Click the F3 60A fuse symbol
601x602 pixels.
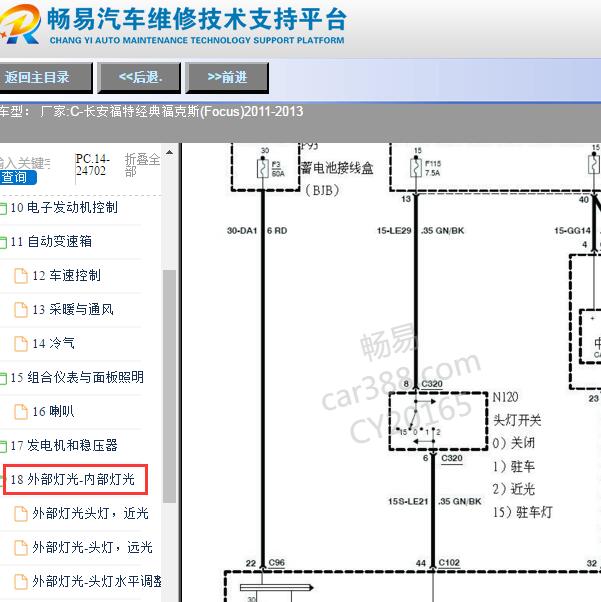[x=263, y=168]
